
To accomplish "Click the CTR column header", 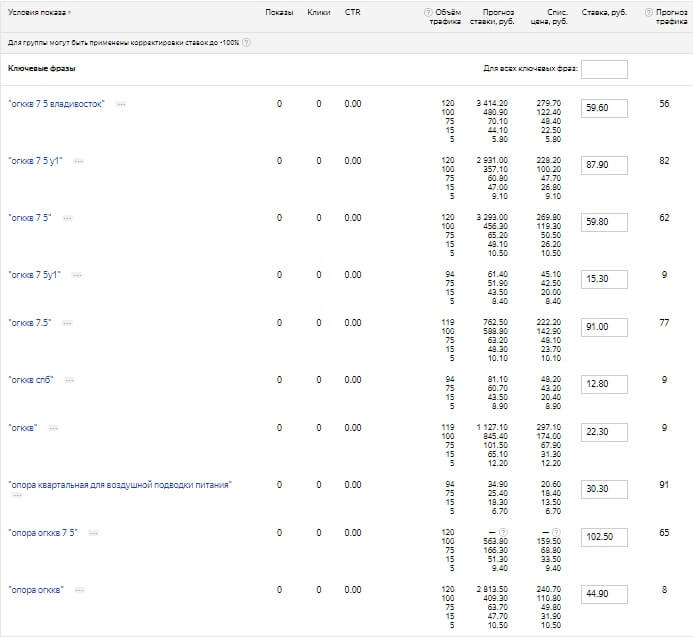I will 352,12.
